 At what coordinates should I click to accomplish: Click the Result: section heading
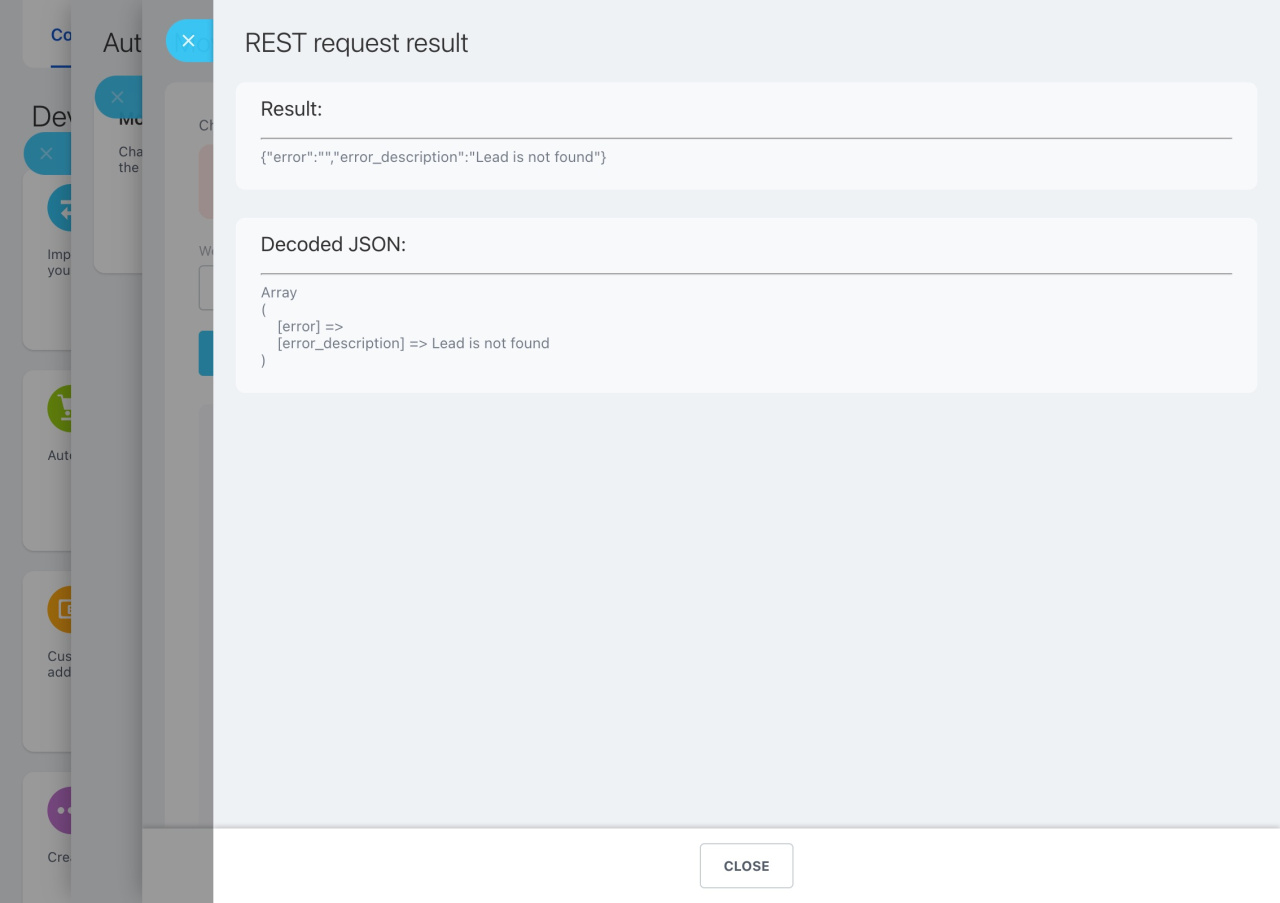291,109
